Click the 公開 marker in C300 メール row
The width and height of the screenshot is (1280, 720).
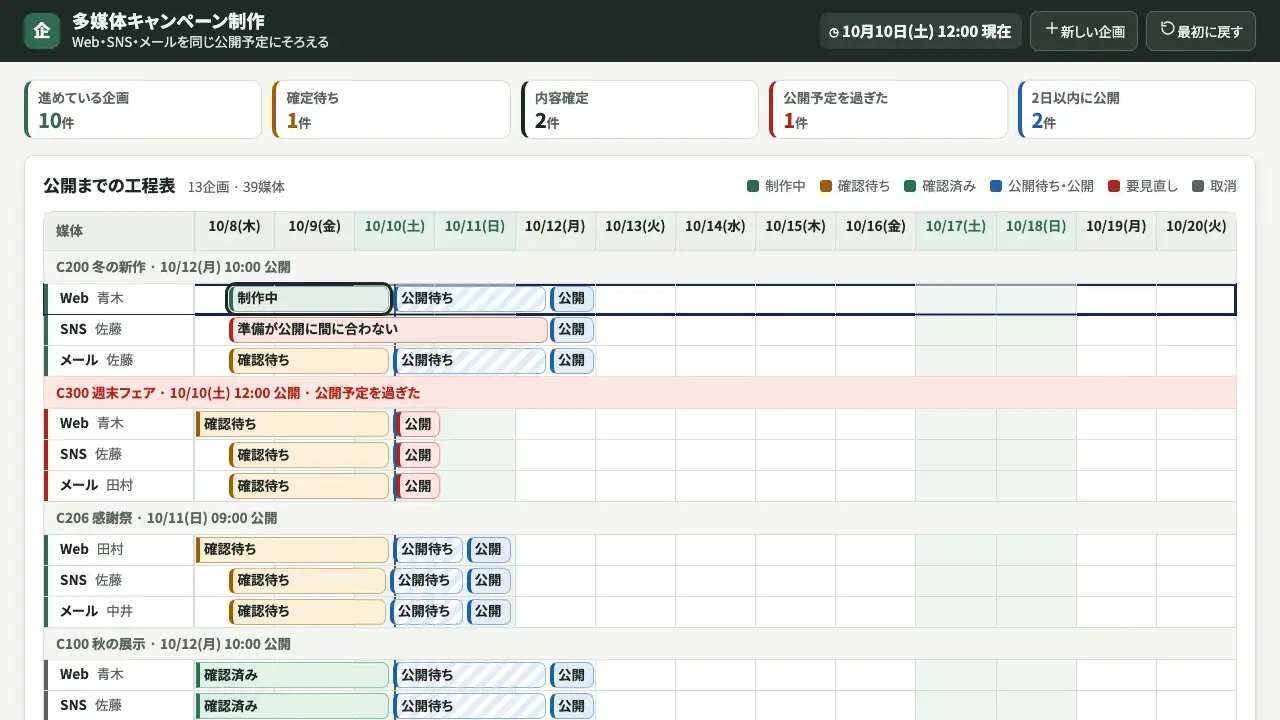pos(418,486)
